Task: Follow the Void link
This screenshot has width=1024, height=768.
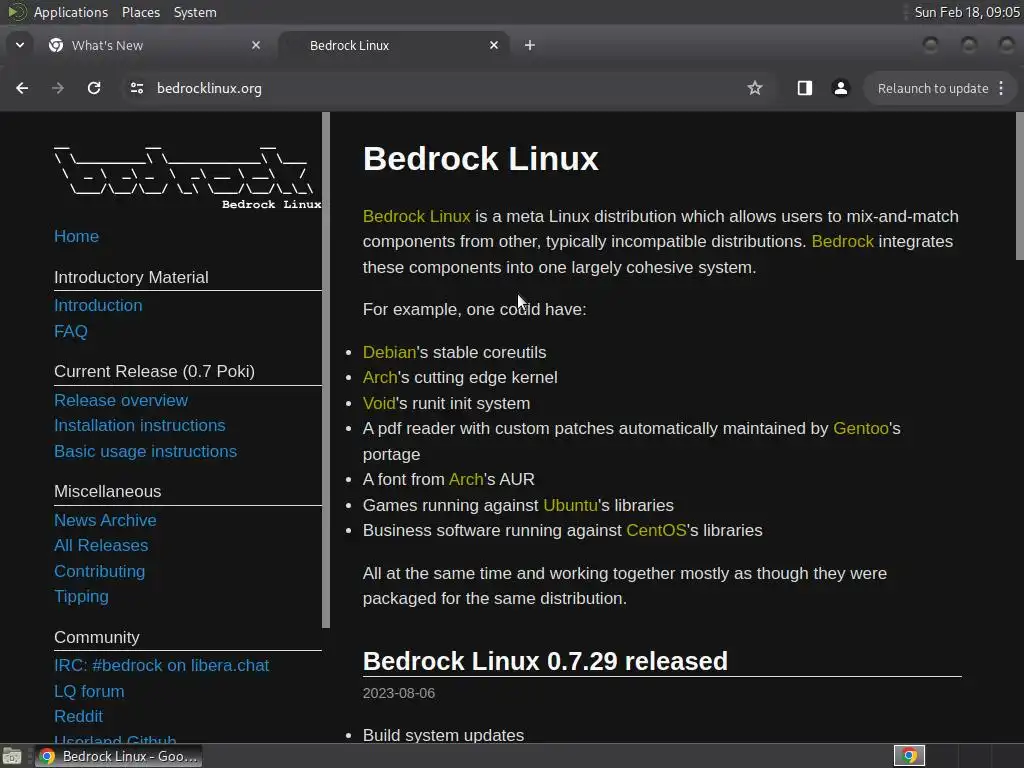Action: (x=379, y=404)
